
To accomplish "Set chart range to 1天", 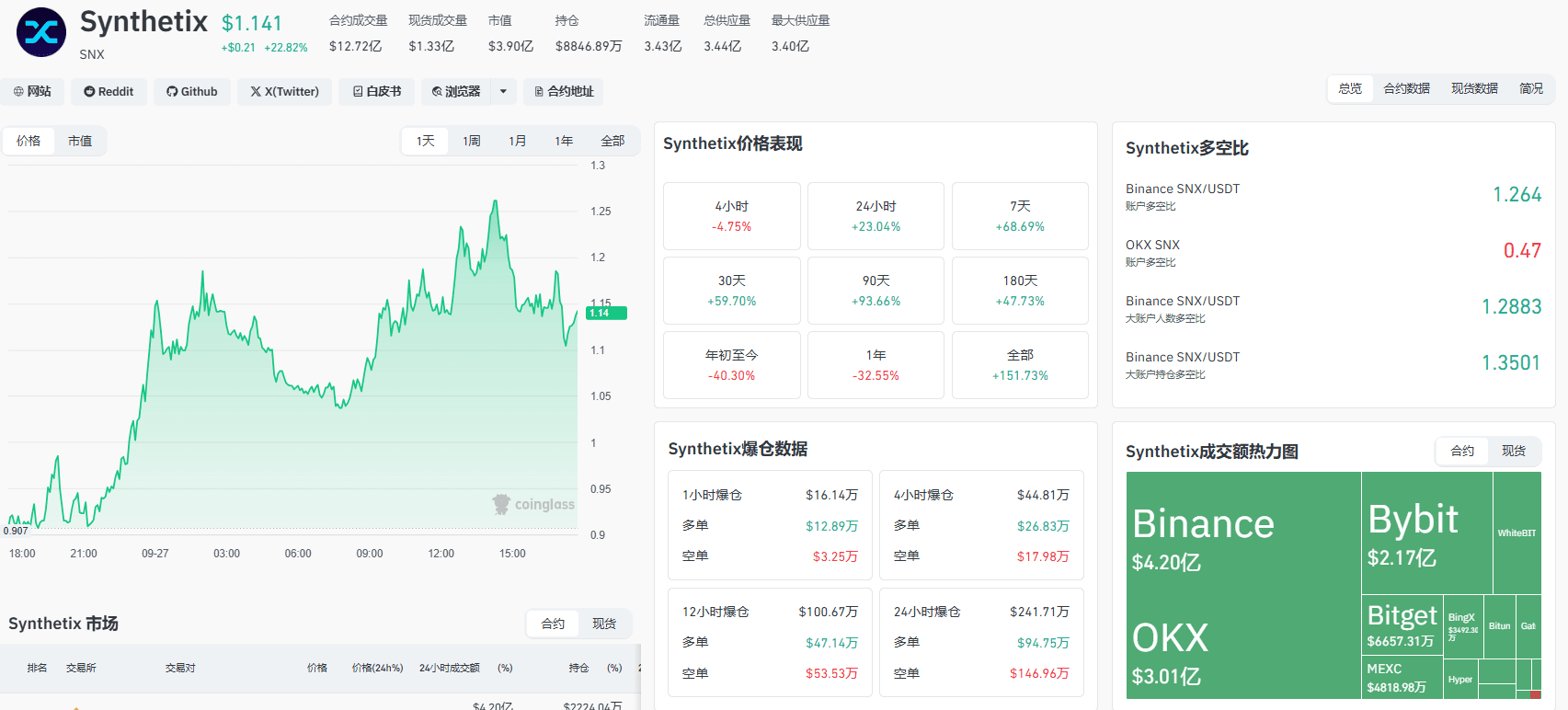I will [x=425, y=141].
